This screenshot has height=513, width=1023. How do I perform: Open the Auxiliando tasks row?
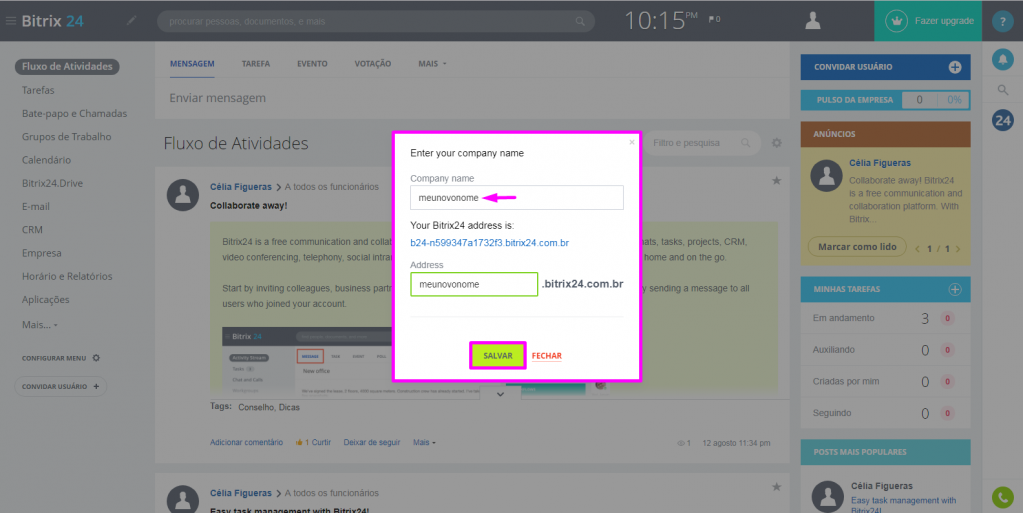[x=885, y=350]
